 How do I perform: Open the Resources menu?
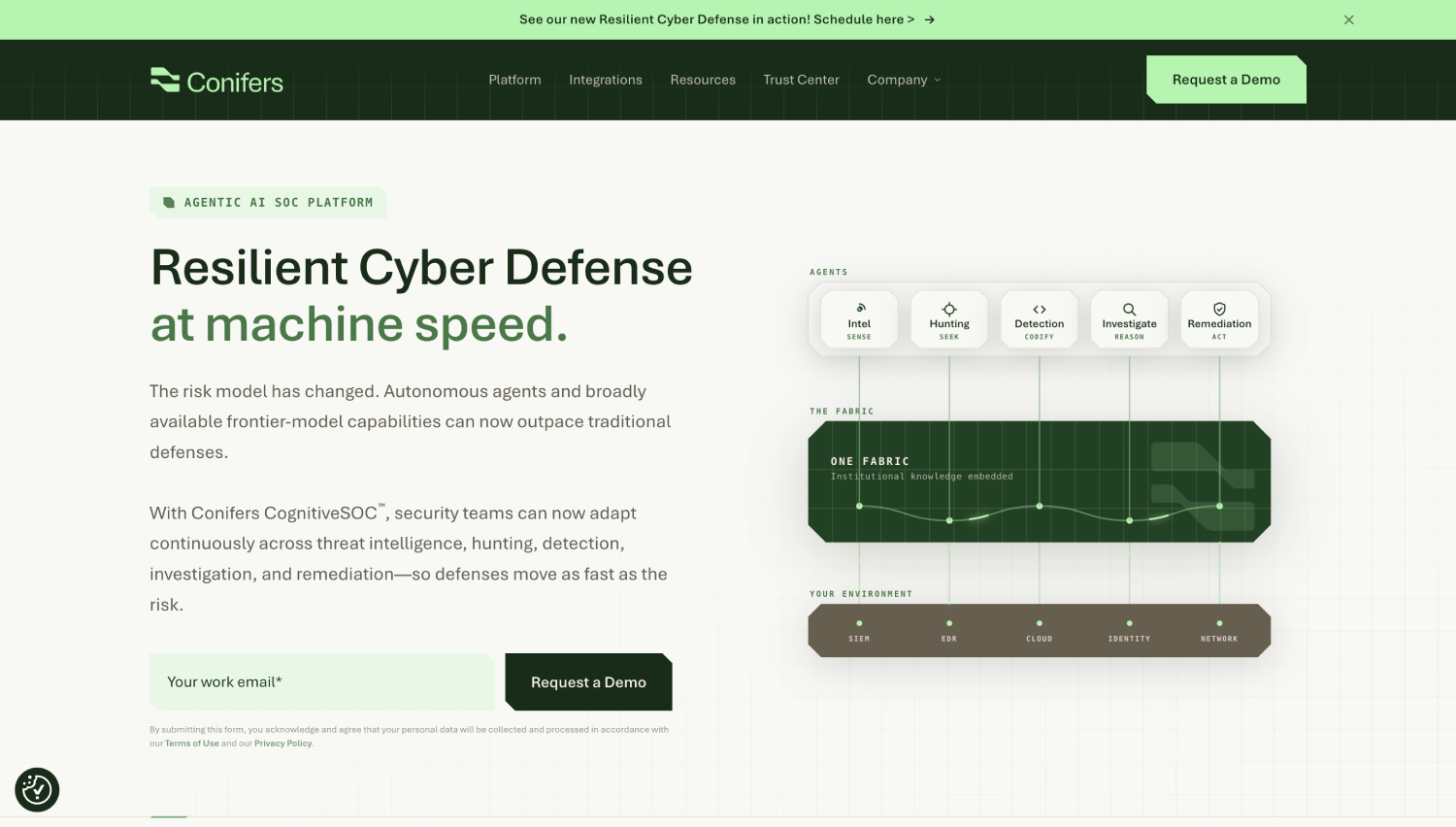[703, 80]
